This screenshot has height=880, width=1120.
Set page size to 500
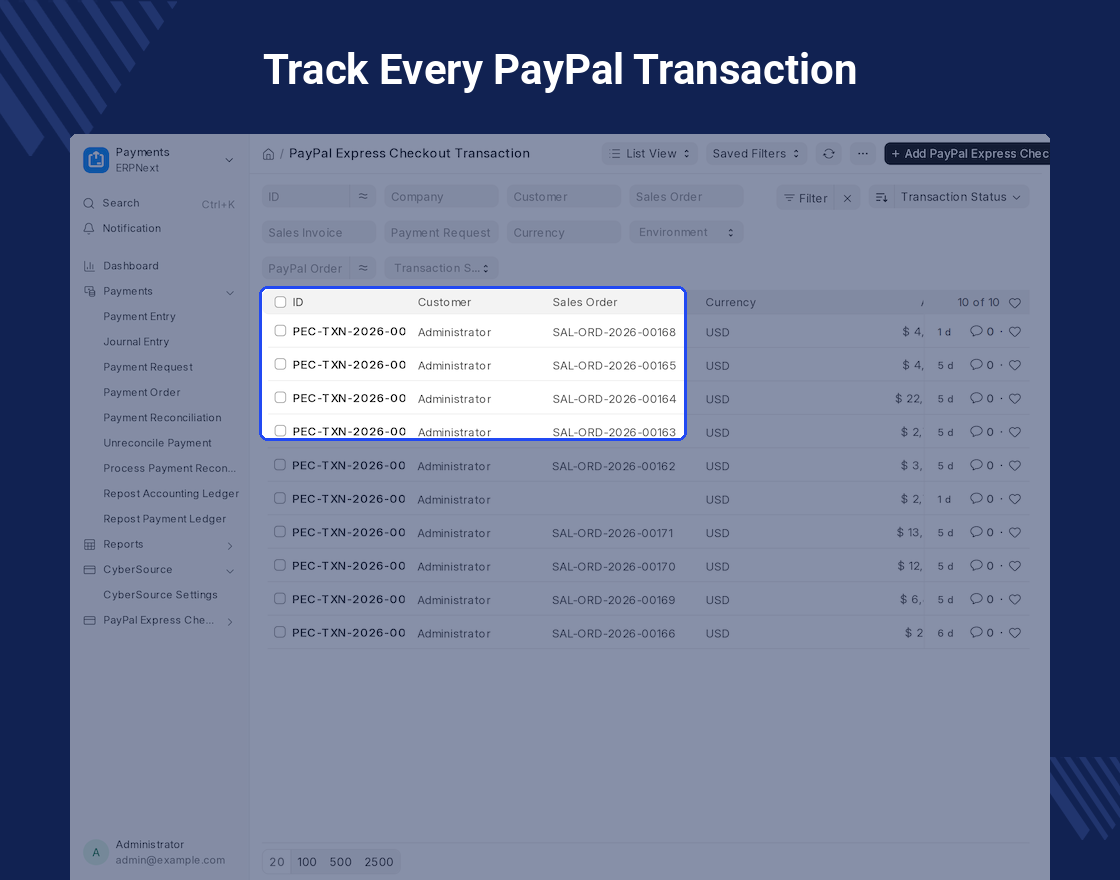(340, 862)
